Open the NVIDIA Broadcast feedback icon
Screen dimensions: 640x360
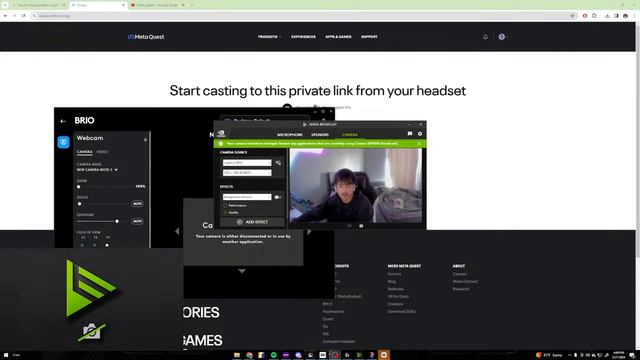(x=410, y=134)
